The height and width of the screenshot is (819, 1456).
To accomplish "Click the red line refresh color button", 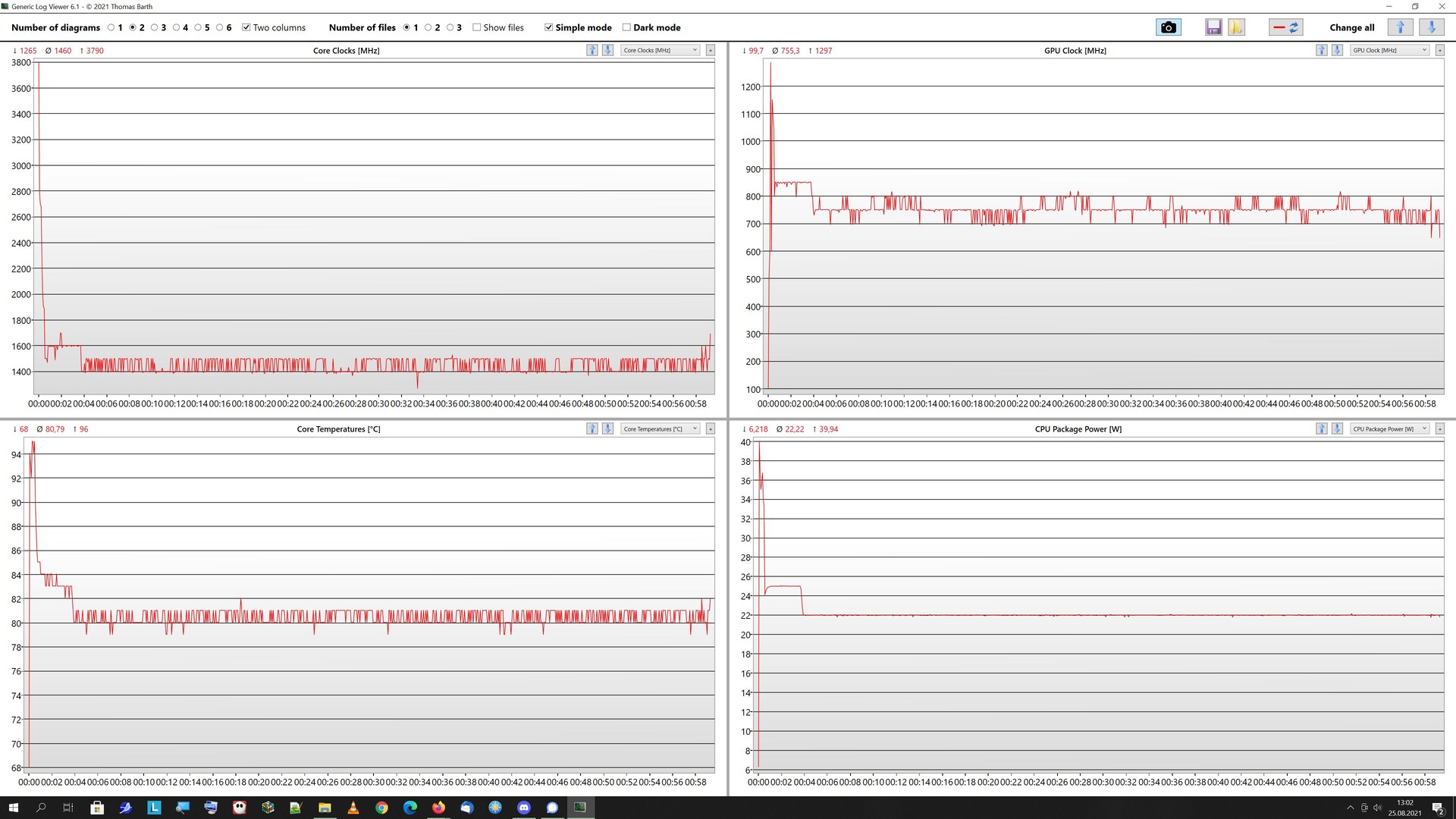I will point(1285,27).
